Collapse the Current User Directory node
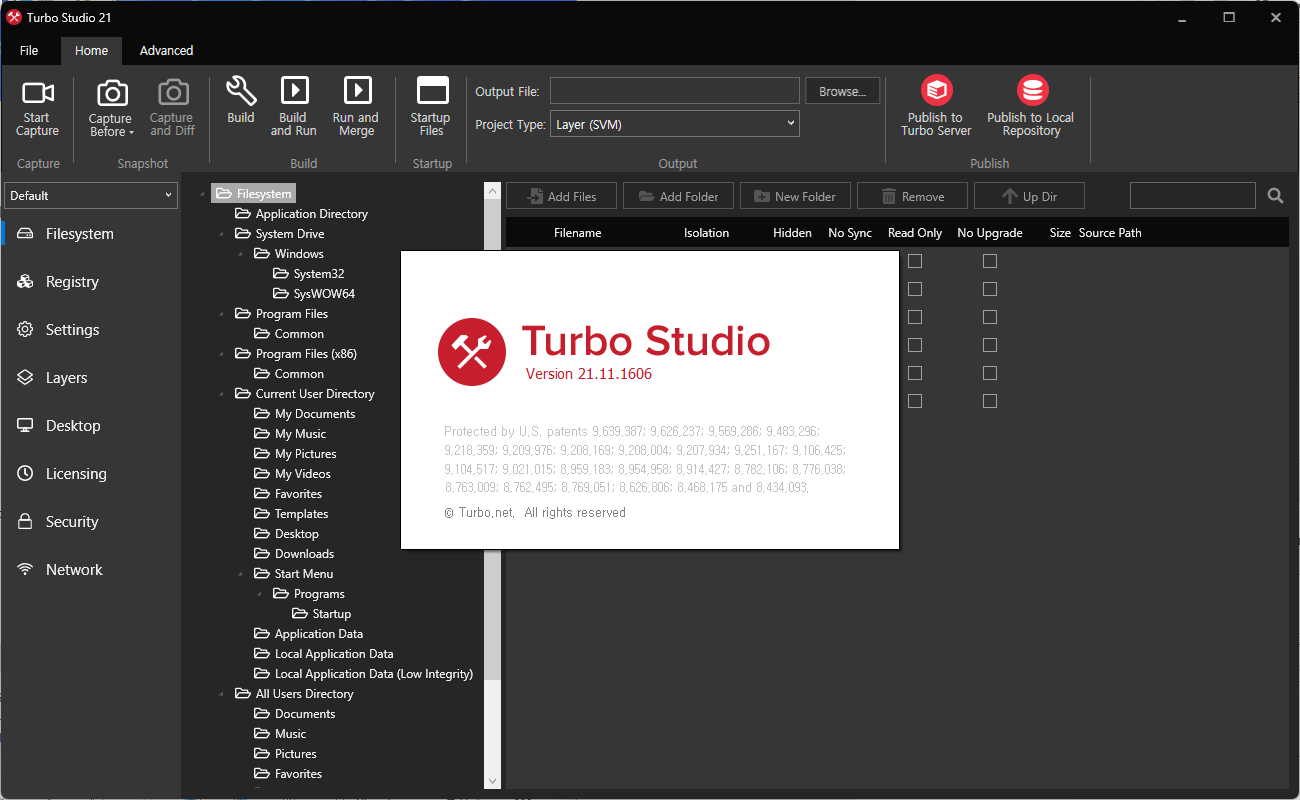This screenshot has width=1300, height=800. [x=222, y=394]
